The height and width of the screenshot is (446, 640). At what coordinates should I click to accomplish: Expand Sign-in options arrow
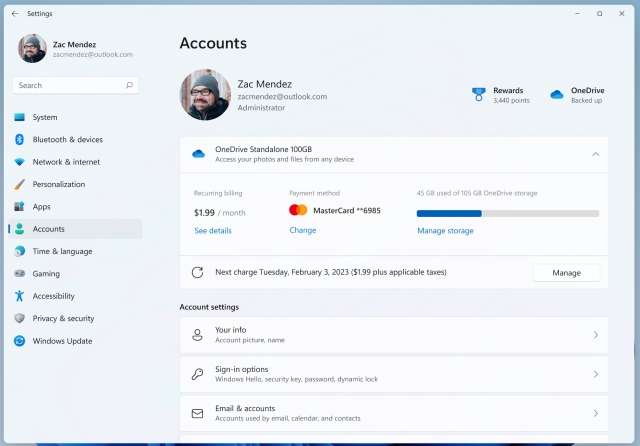[596, 374]
